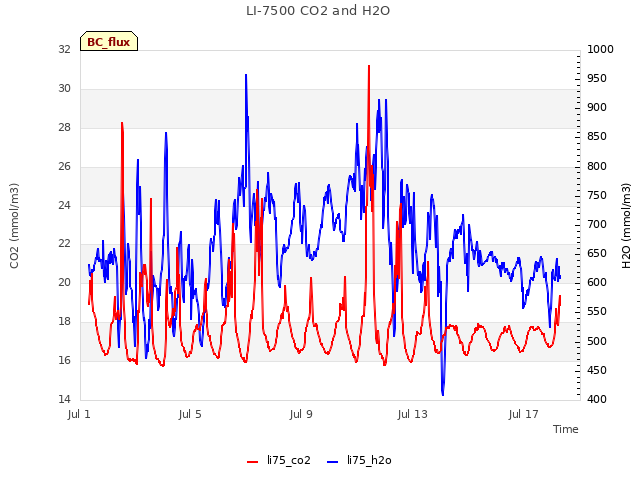Click the 30 value on CO2 axis
640x480 pixels.
point(64,88)
